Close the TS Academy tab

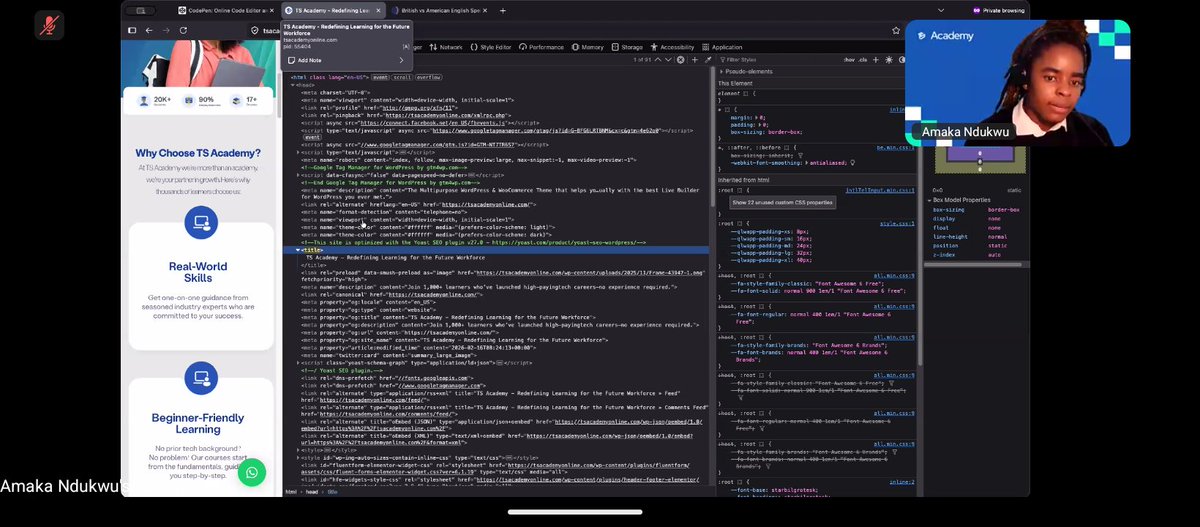[378, 10]
